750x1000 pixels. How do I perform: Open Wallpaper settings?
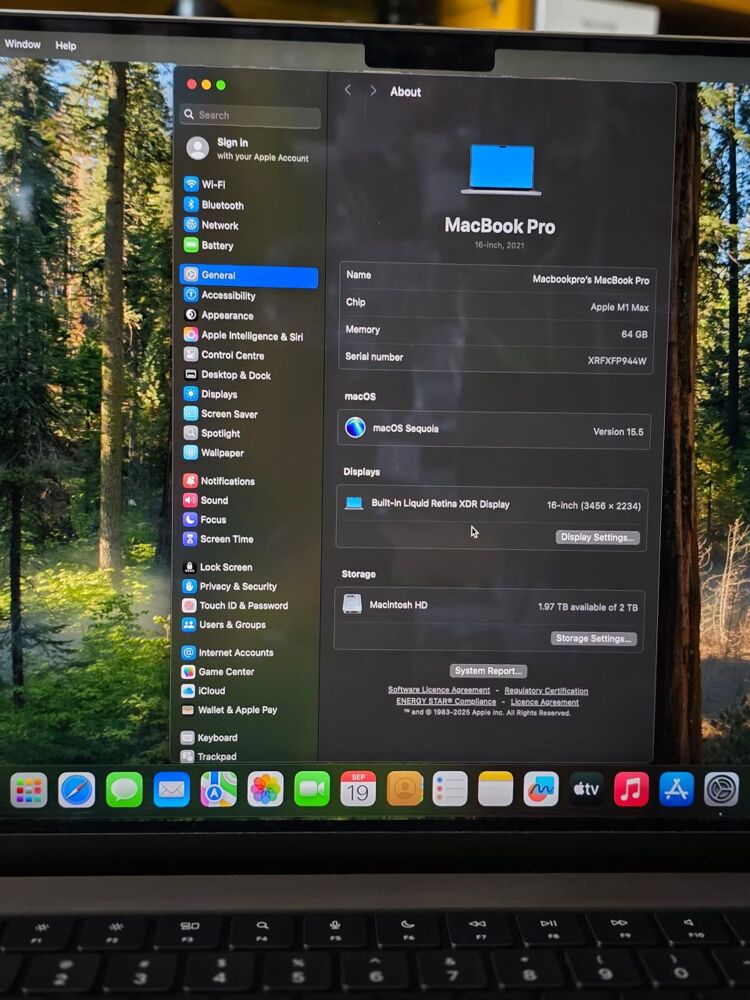[x=214, y=453]
